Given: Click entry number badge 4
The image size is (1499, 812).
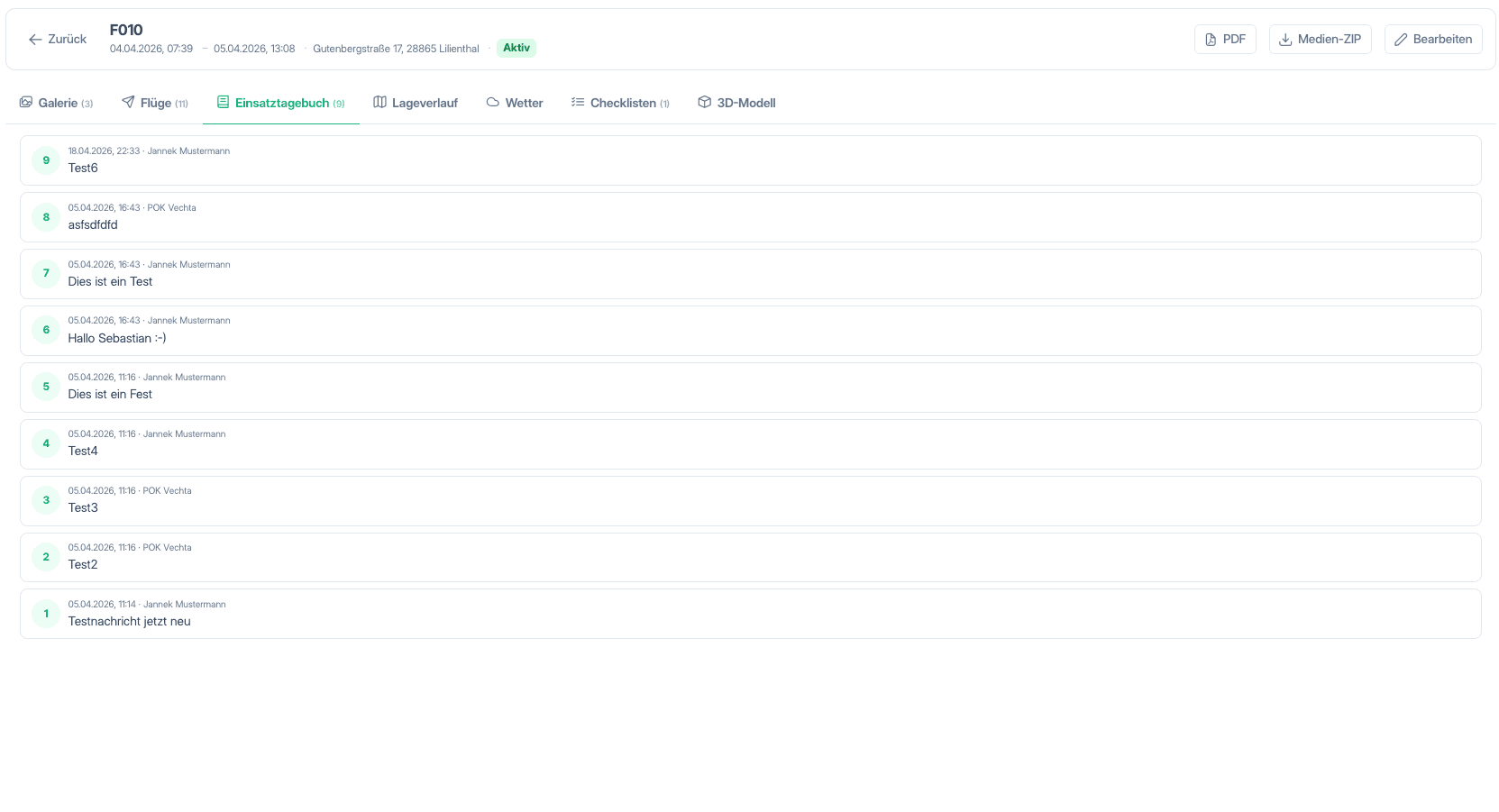Looking at the screenshot, I should (46, 443).
